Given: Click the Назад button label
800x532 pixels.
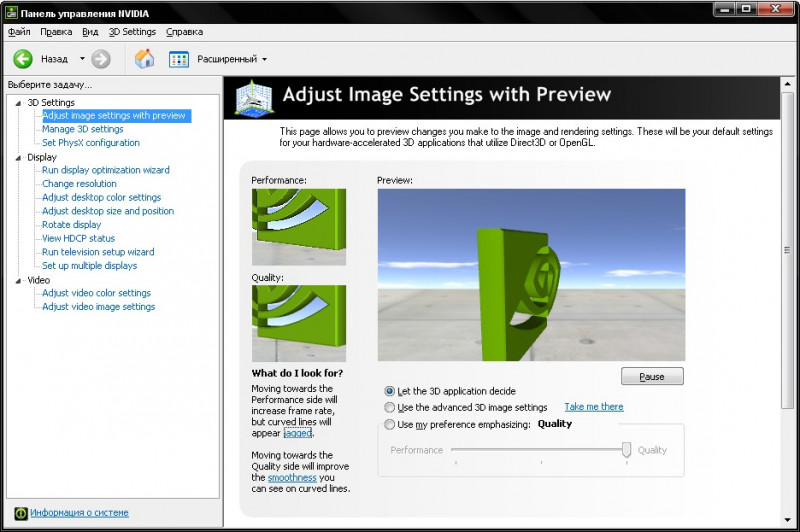Looking at the screenshot, I should 54,59.
